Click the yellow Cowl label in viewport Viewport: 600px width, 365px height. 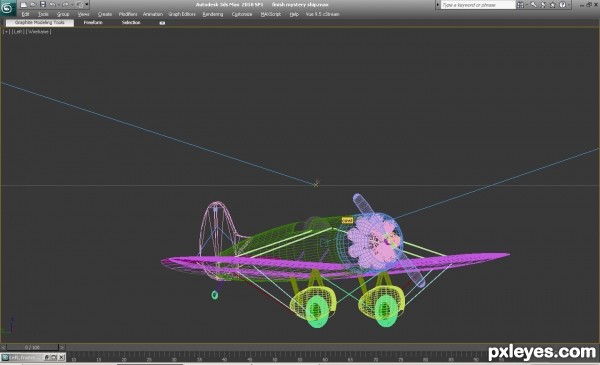pyautogui.click(x=347, y=220)
